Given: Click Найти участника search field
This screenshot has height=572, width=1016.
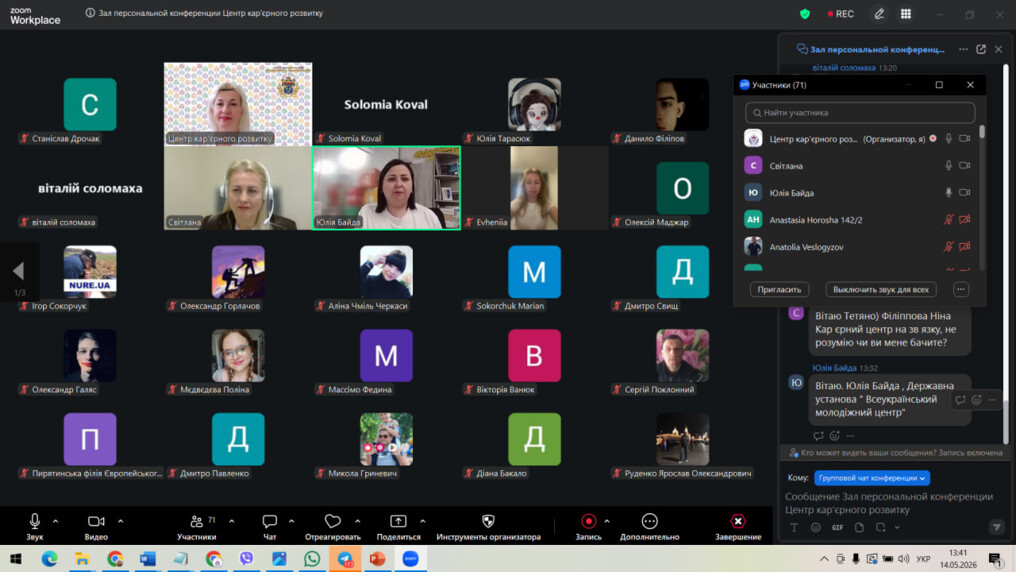Looking at the screenshot, I should (x=860, y=113).
